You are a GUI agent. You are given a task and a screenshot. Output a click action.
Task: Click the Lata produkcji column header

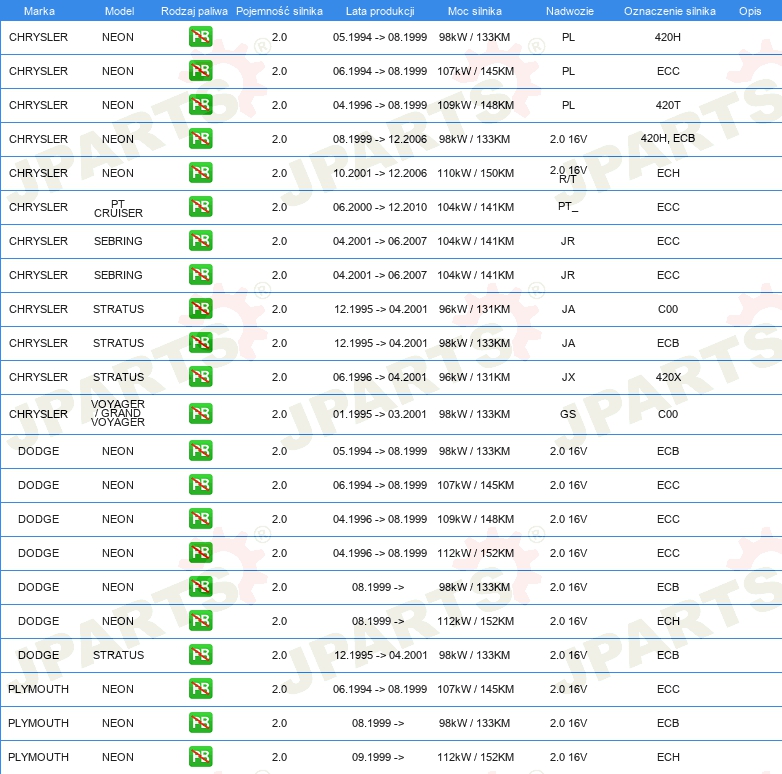pos(380,11)
